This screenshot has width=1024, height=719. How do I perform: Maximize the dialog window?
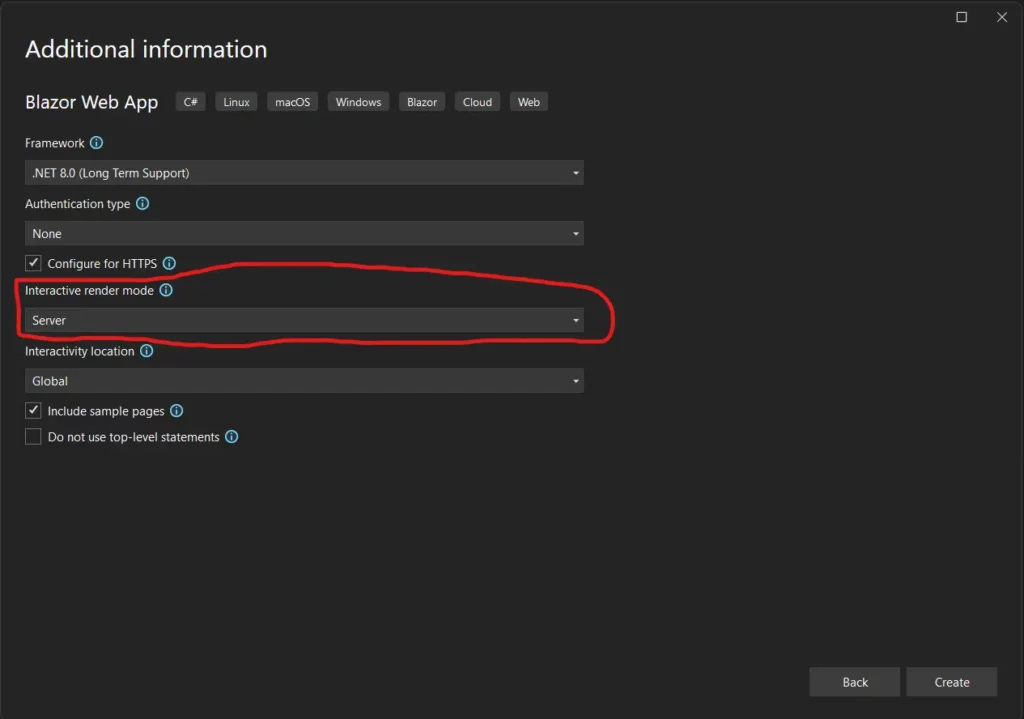pyautogui.click(x=961, y=17)
